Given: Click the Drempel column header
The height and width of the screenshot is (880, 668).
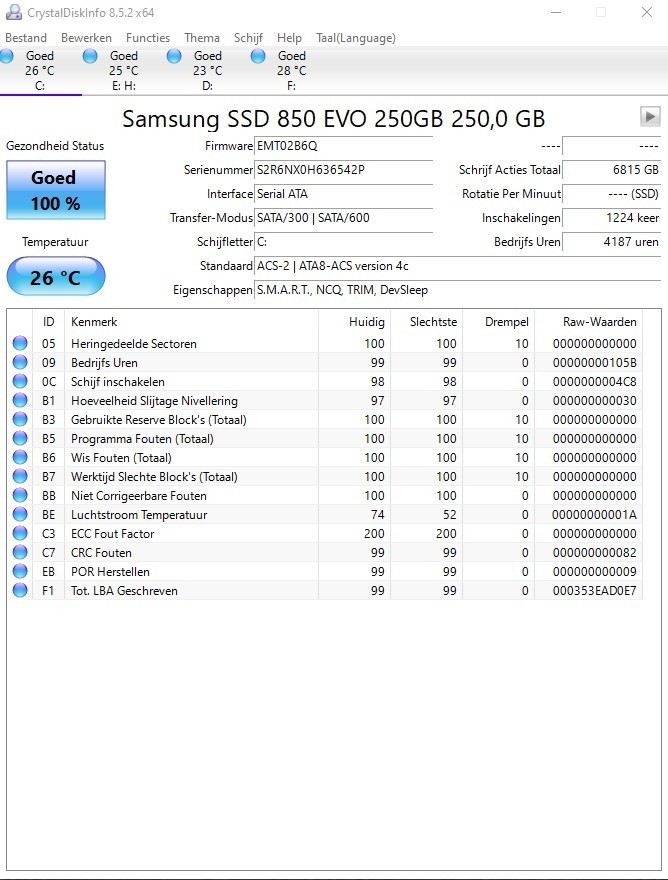Looking at the screenshot, I should tap(498, 322).
